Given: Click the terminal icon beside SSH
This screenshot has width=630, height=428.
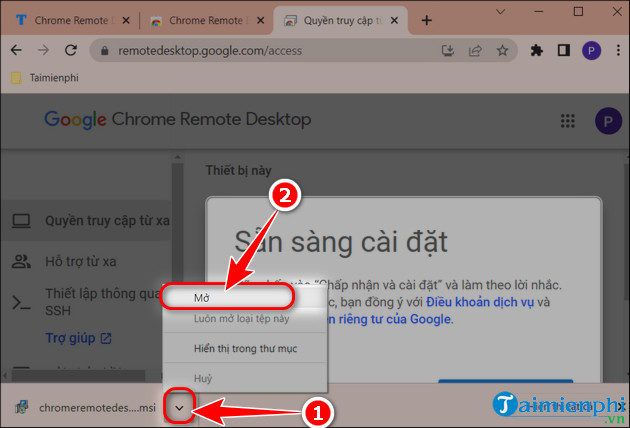Looking at the screenshot, I should 21,302.
